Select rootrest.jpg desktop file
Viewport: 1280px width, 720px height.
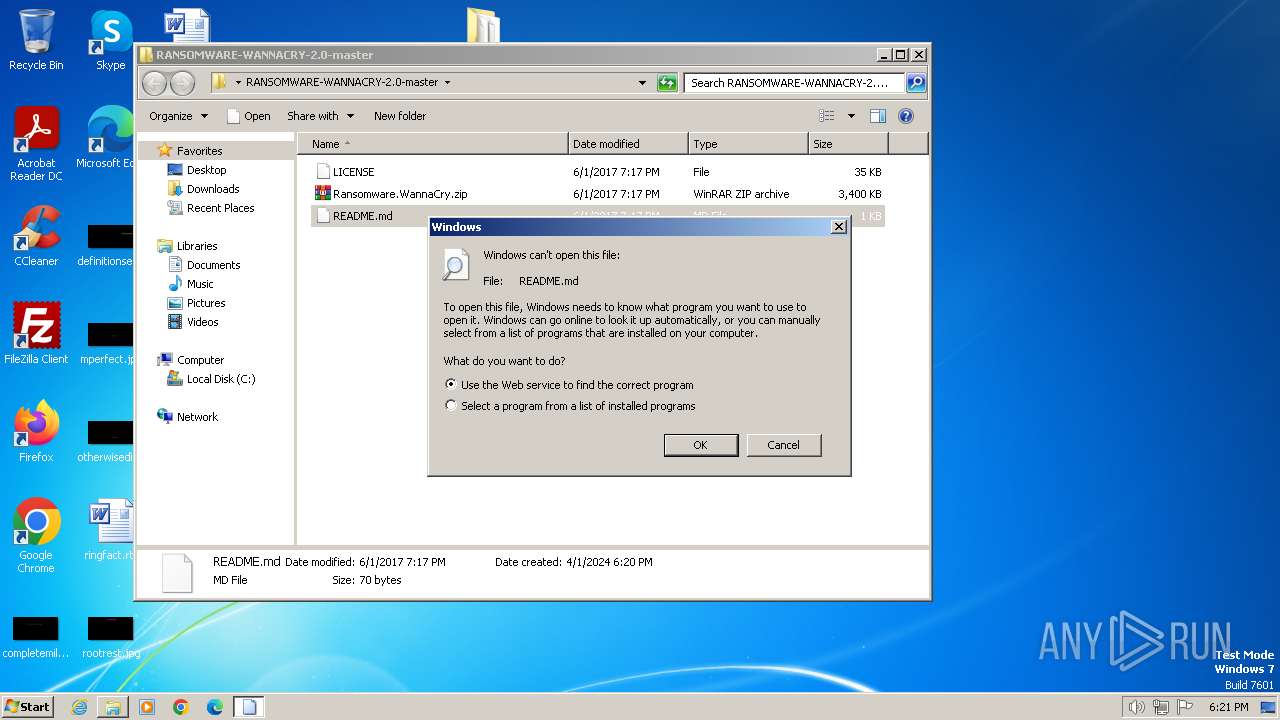click(110, 636)
